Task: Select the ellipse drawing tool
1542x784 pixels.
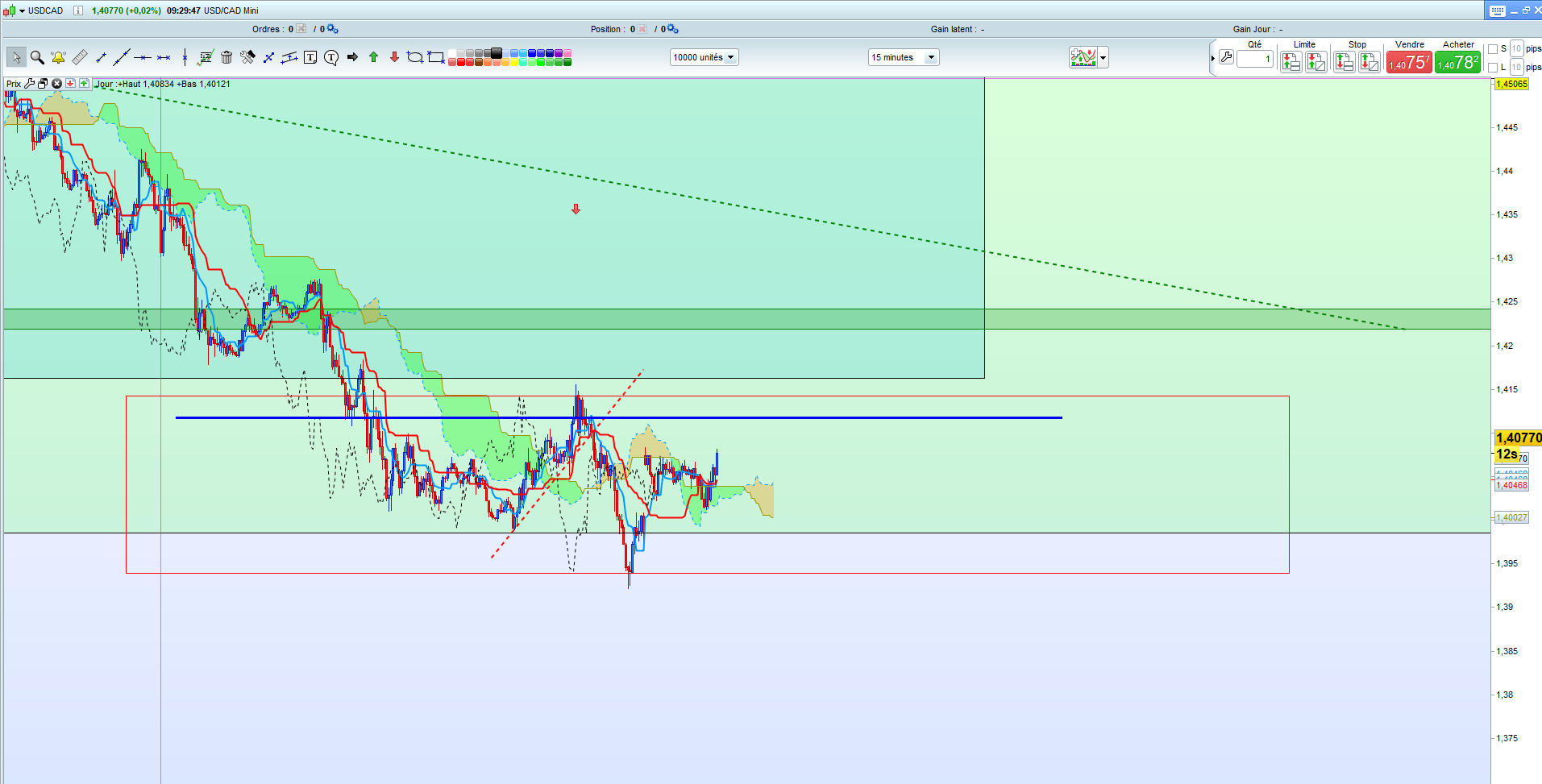Action: (414, 57)
